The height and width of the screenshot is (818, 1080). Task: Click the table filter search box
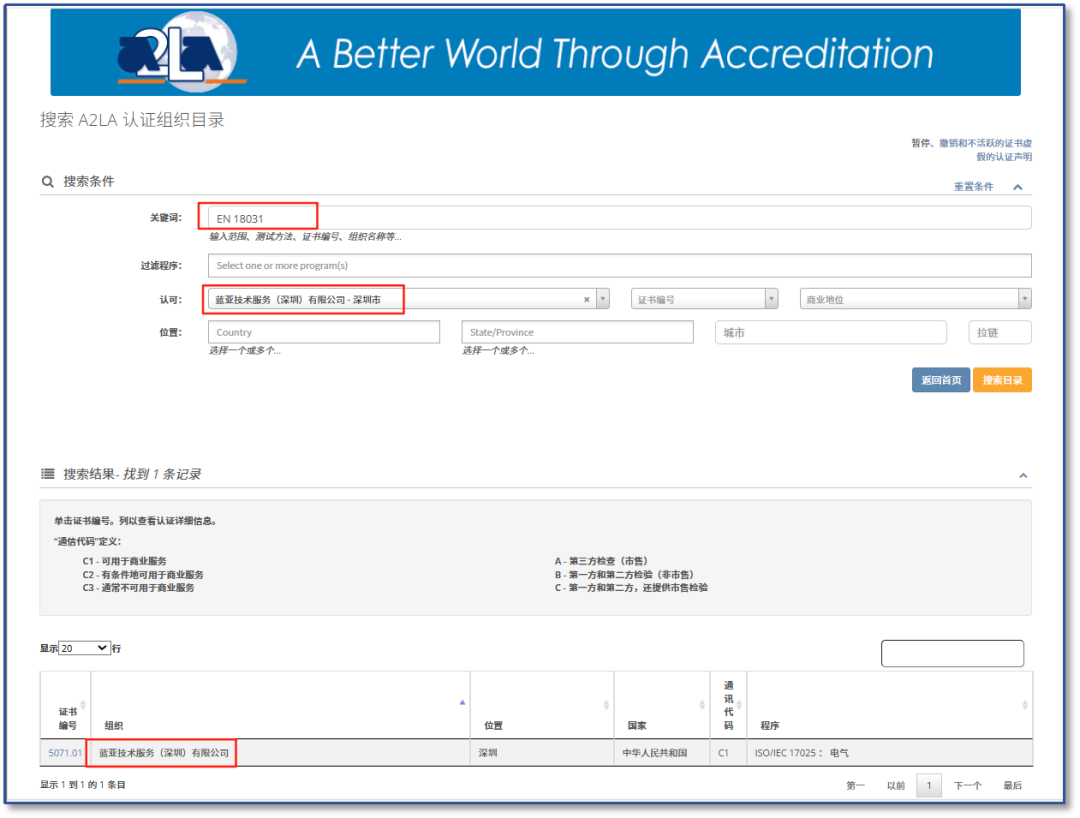point(952,653)
